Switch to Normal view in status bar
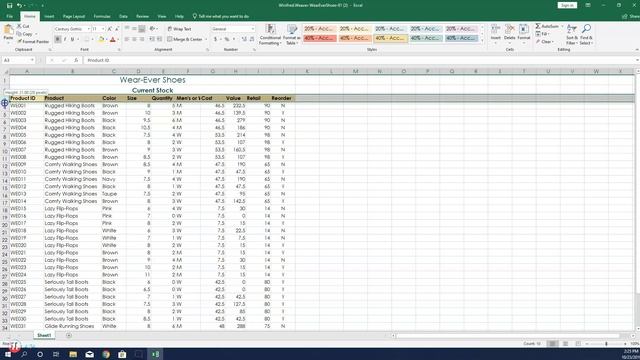Screen dimensions: 640x360 tap(552, 344)
